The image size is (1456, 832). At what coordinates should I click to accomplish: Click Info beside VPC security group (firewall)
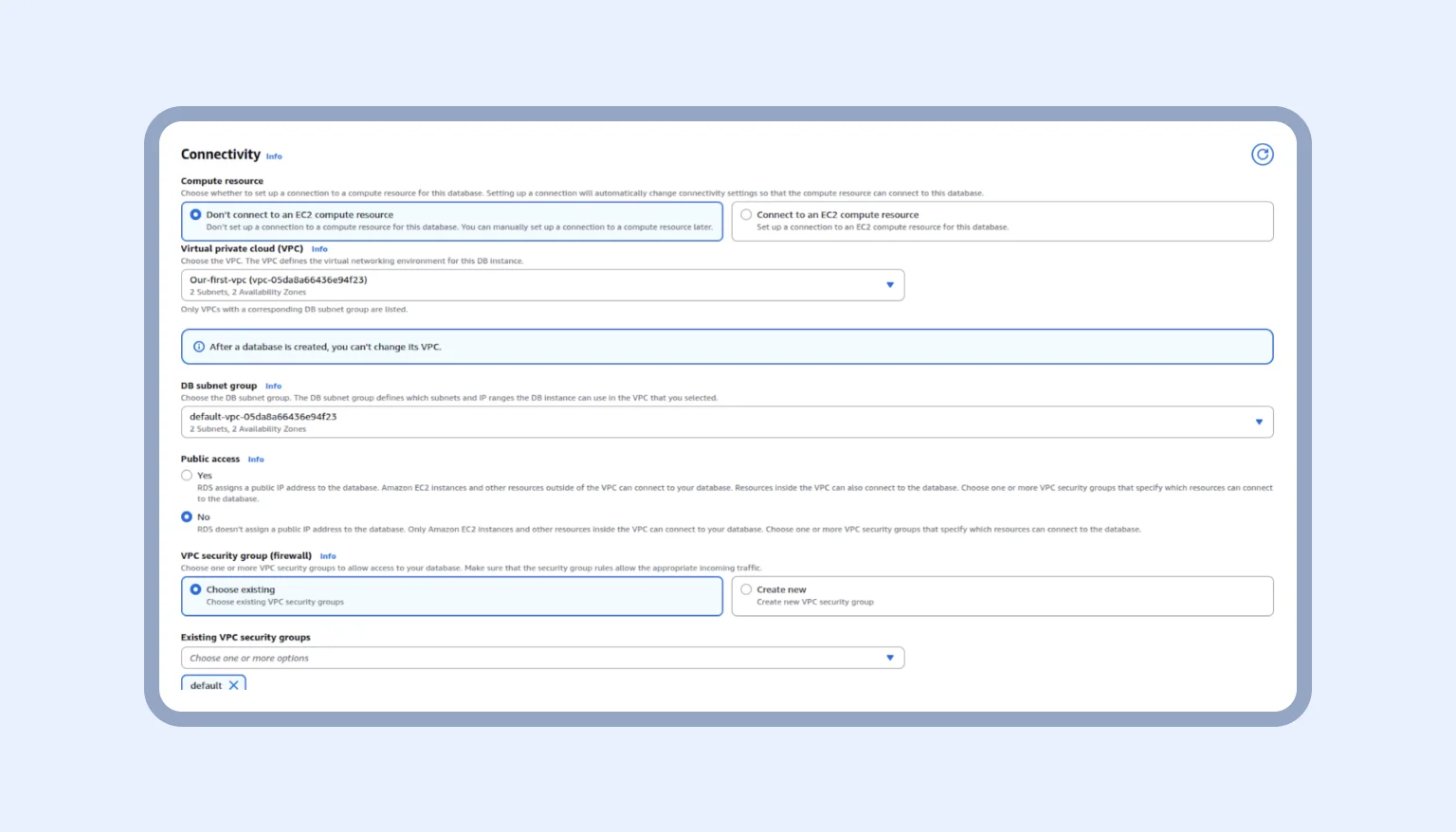click(x=327, y=556)
